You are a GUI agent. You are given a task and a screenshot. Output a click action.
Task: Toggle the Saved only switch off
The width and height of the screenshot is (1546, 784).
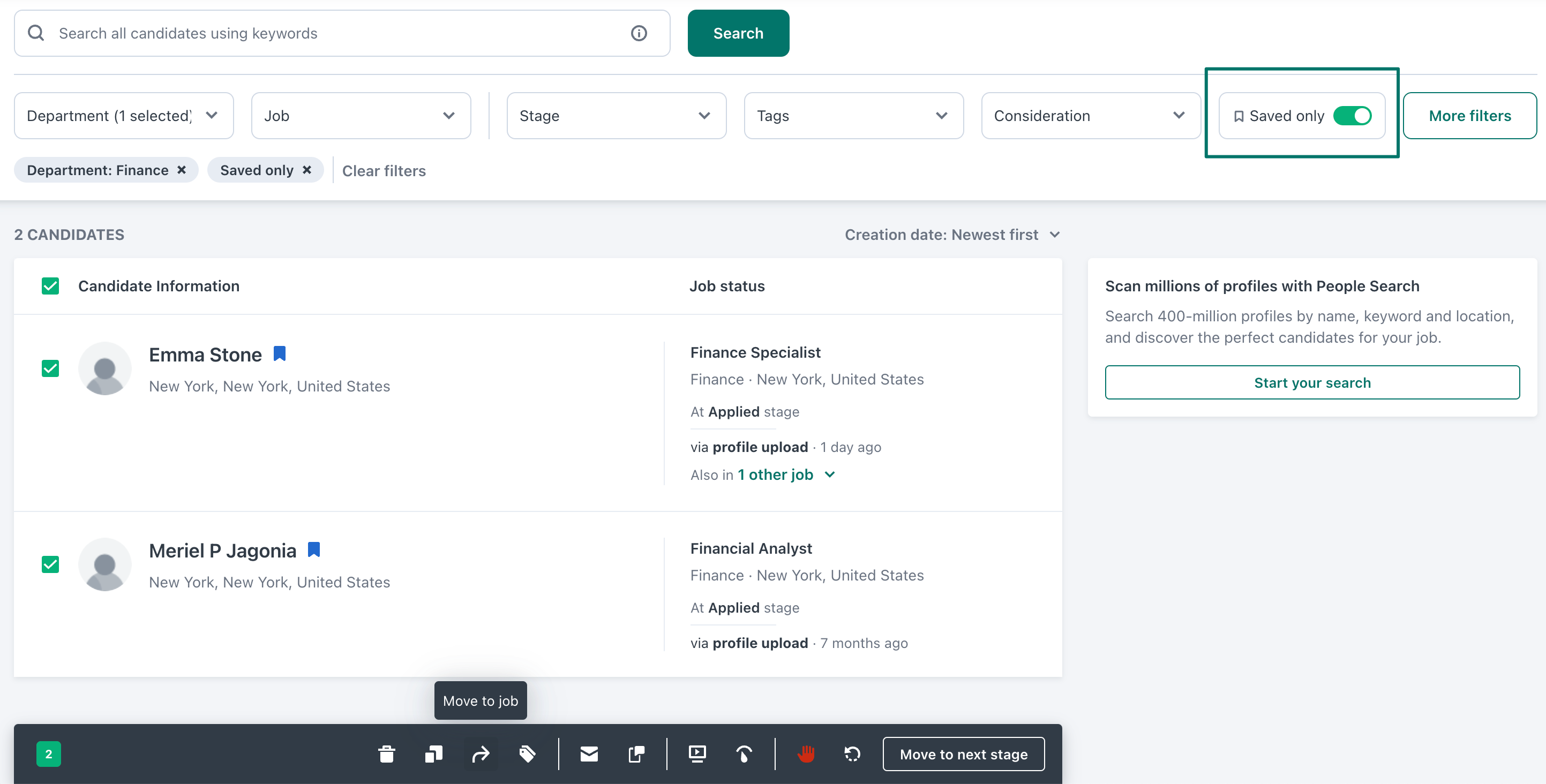point(1352,116)
